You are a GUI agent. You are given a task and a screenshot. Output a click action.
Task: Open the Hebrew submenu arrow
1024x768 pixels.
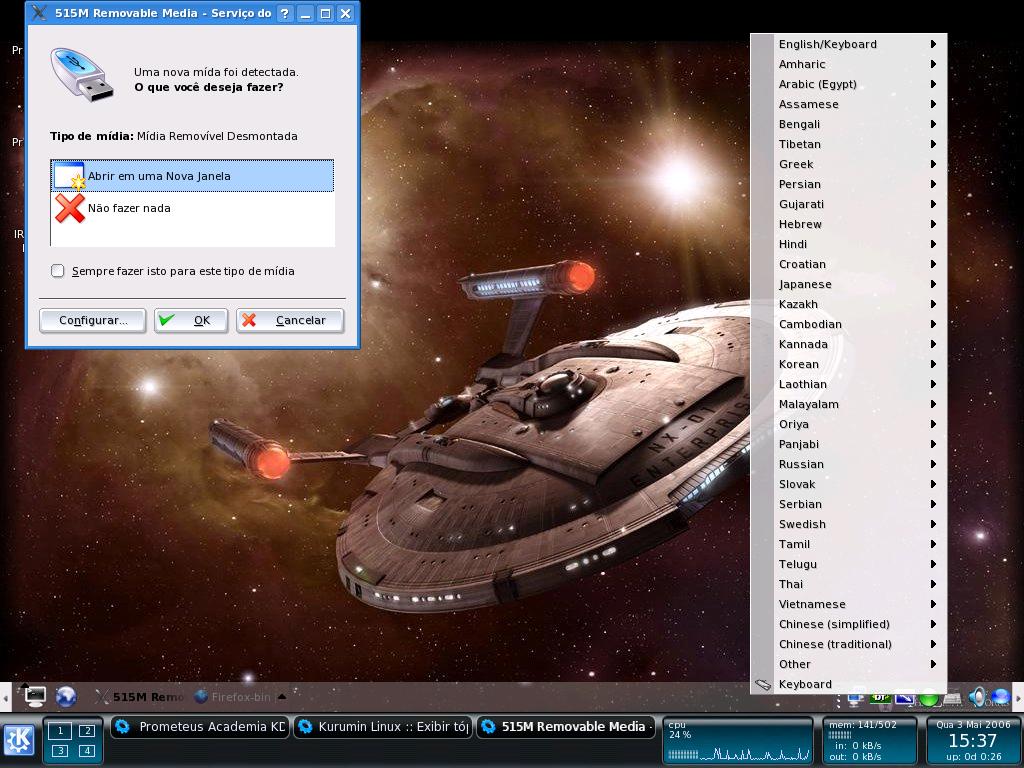(x=933, y=224)
